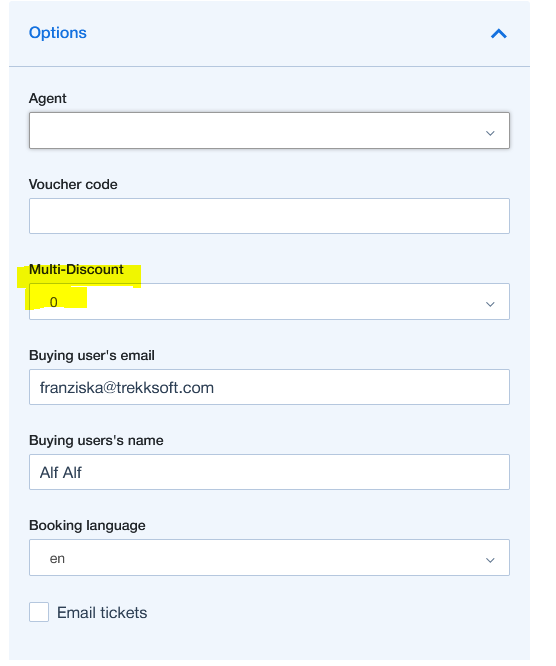556x666 pixels.
Task: Open the Booking language dropdown showing en
Action: 269,558
